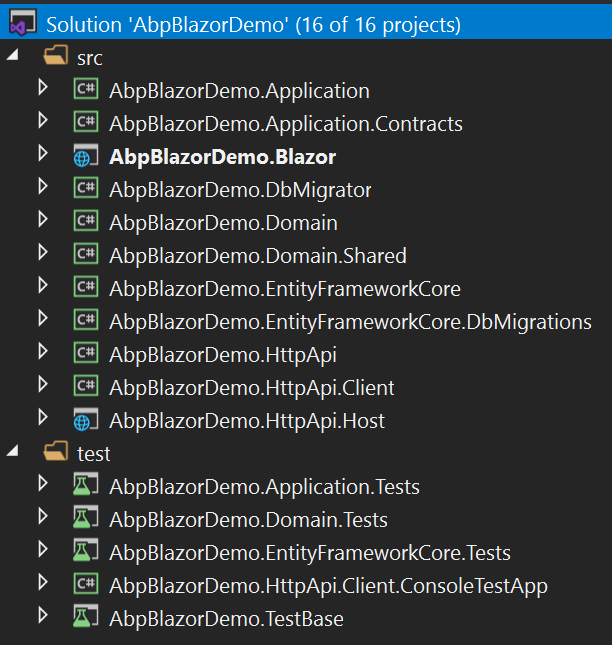Expand the AbpBlazorDemo.HttpApi.Client.ConsoleTestApp node
The width and height of the screenshot is (612, 645).
pyautogui.click(x=42, y=584)
